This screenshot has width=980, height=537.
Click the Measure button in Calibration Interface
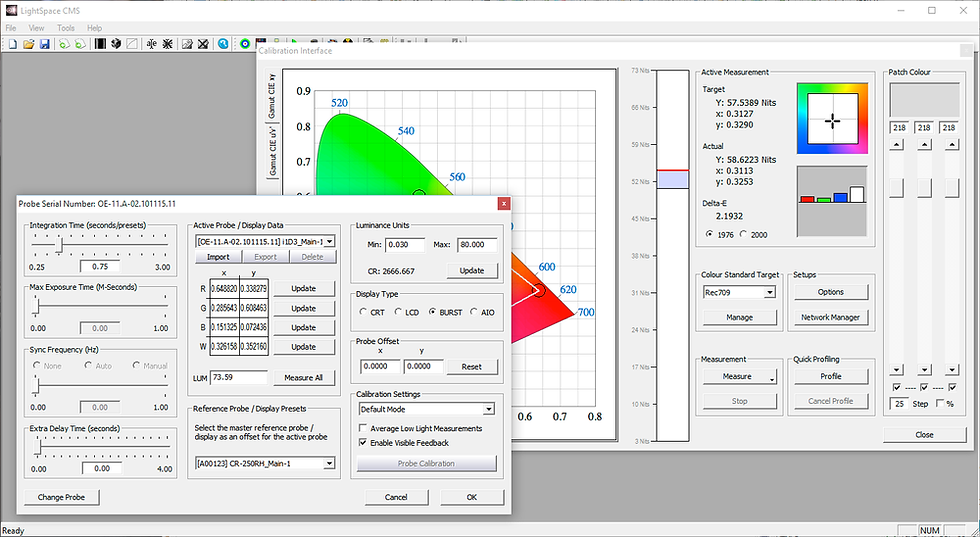click(739, 376)
